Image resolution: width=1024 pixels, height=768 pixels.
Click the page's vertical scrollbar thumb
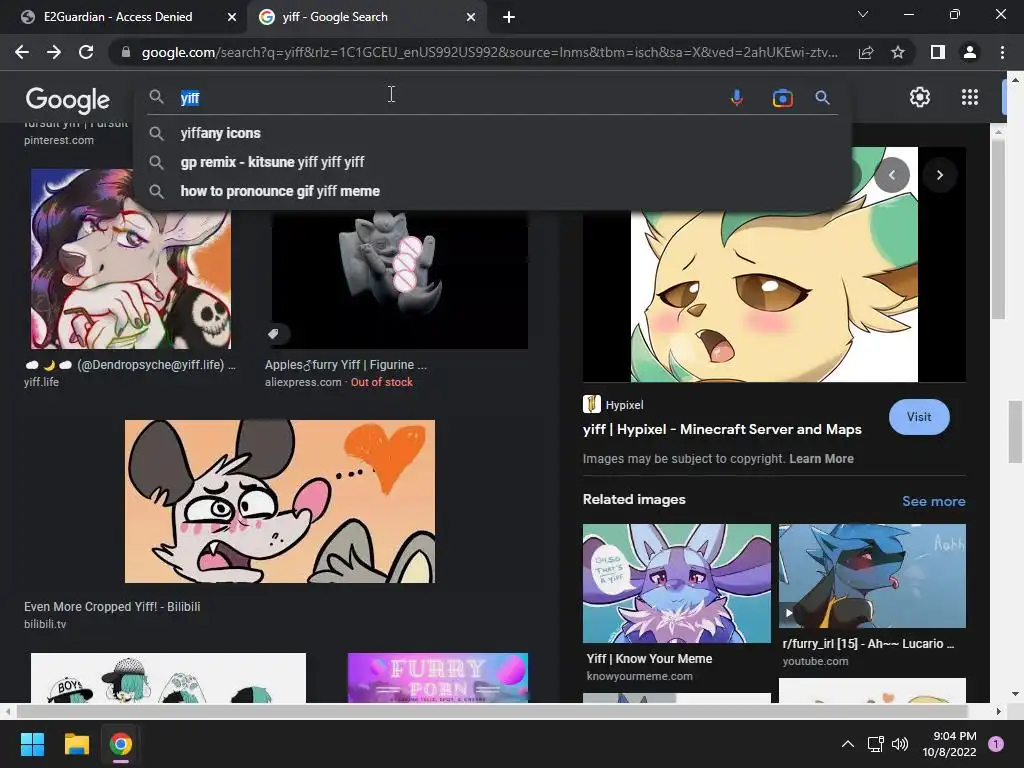1015,432
